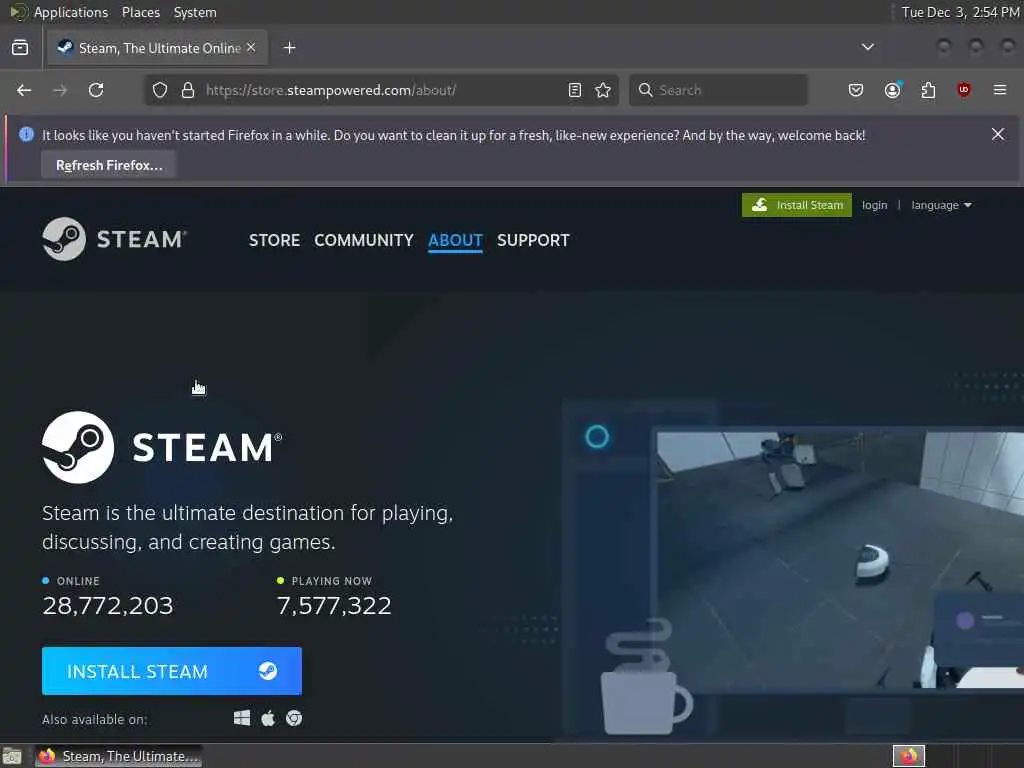This screenshot has height=768, width=1024.
Task: Click the Firefox forward arrow
Action: [x=60, y=90]
